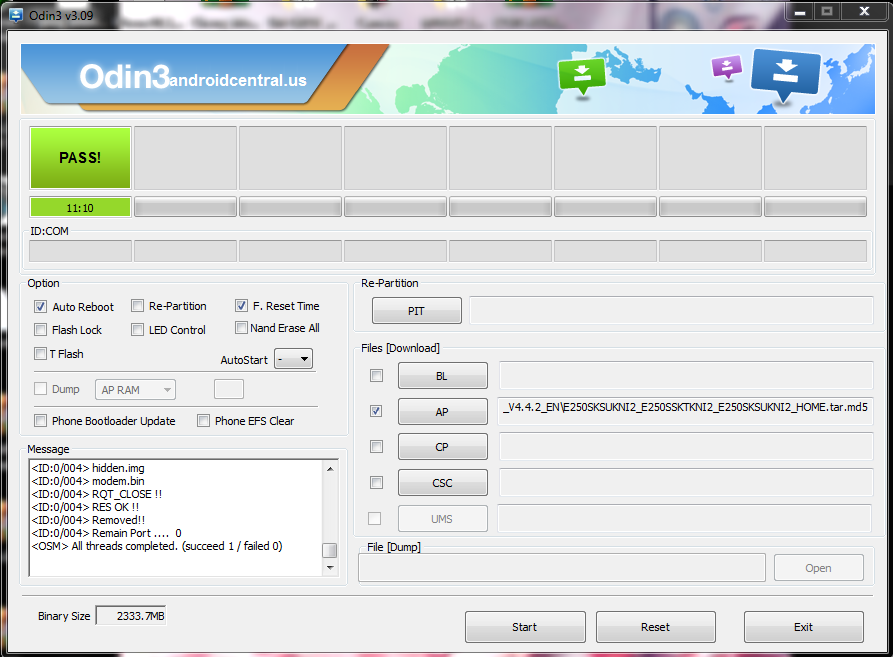Click the CSC file button

tap(443, 483)
